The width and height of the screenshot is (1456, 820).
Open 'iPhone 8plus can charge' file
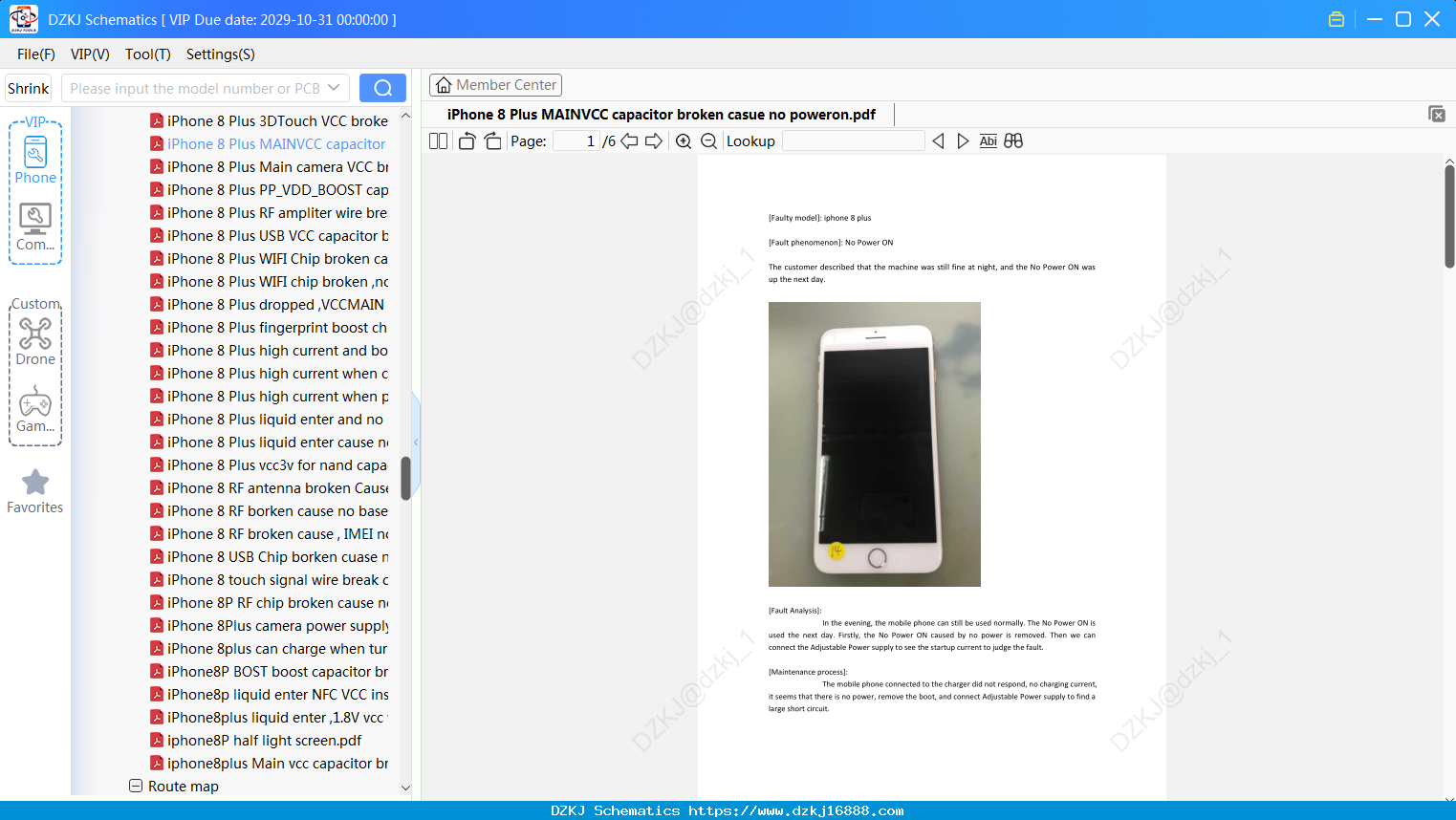coord(277,648)
